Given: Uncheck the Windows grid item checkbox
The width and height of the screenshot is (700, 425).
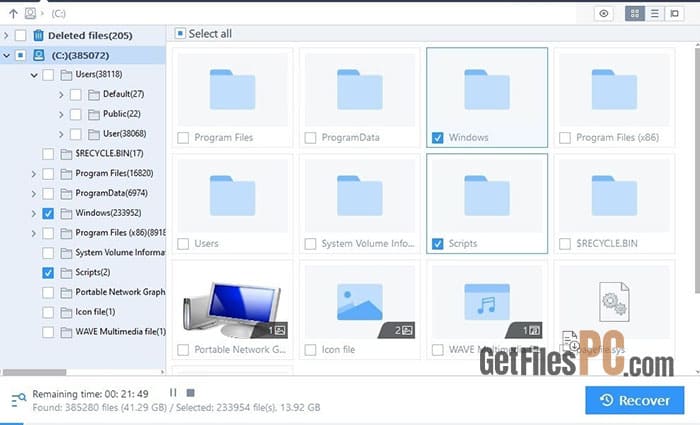Looking at the screenshot, I should pyautogui.click(x=438, y=138).
